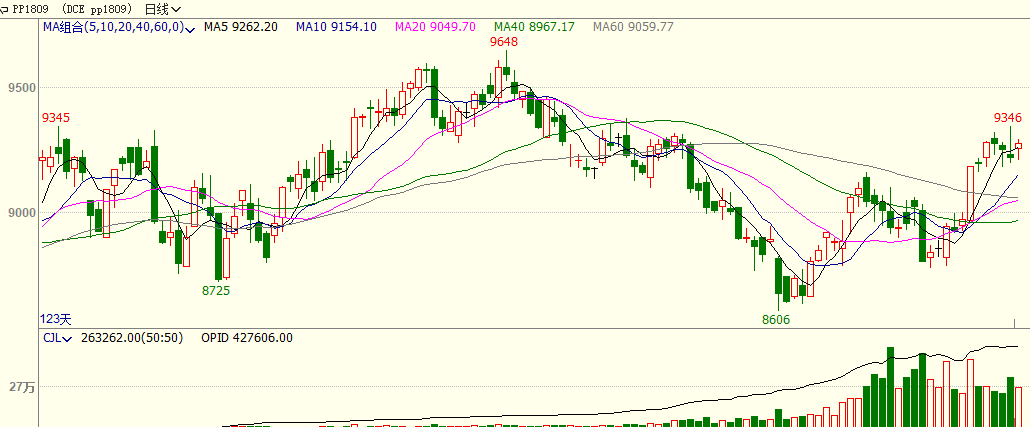The height and width of the screenshot is (427, 1030).
Task: Expand the MA组合 indicator dropdown arrow
Action: pos(190,29)
